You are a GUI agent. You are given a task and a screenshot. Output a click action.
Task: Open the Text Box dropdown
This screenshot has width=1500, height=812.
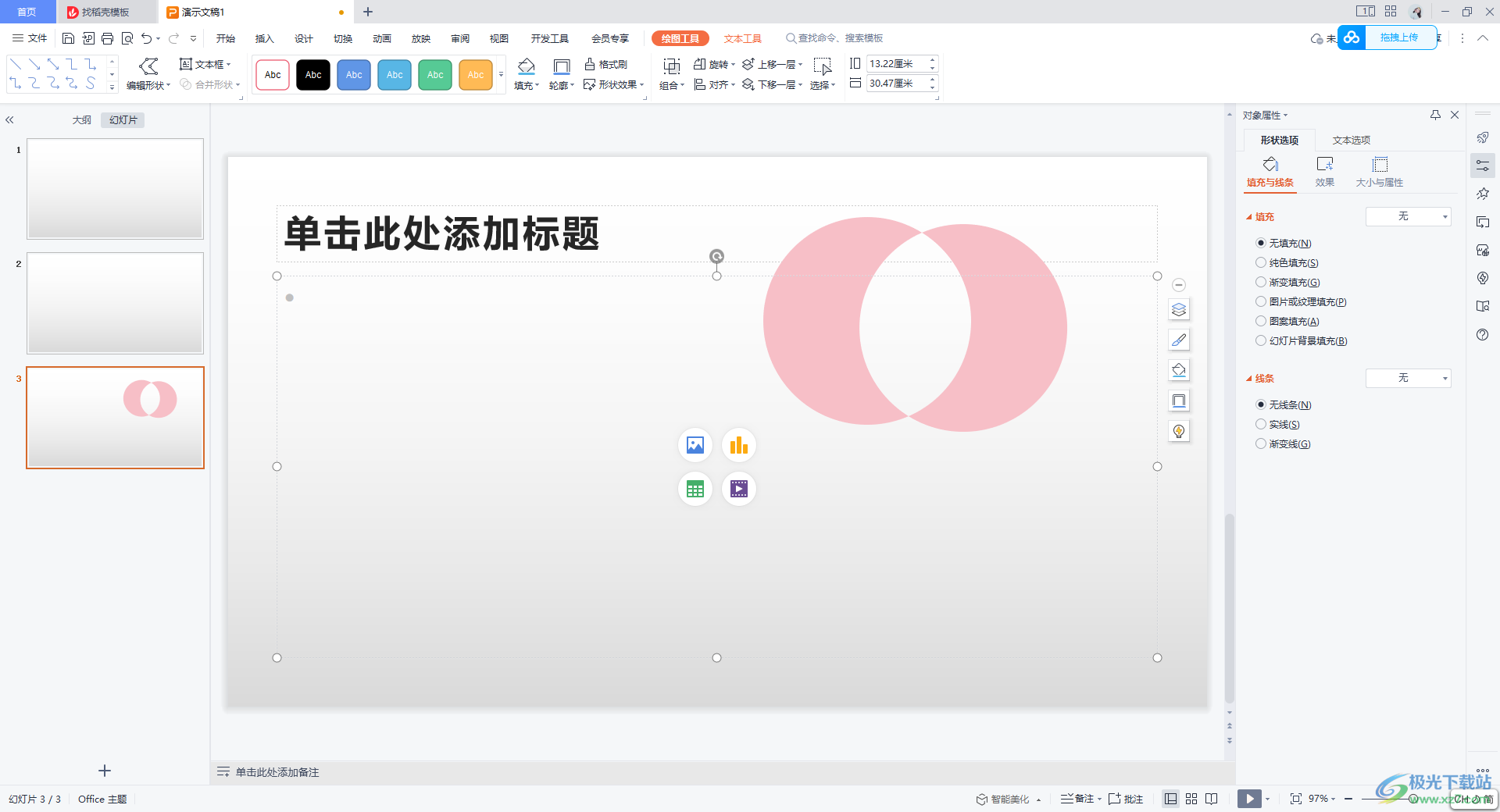tap(205, 64)
